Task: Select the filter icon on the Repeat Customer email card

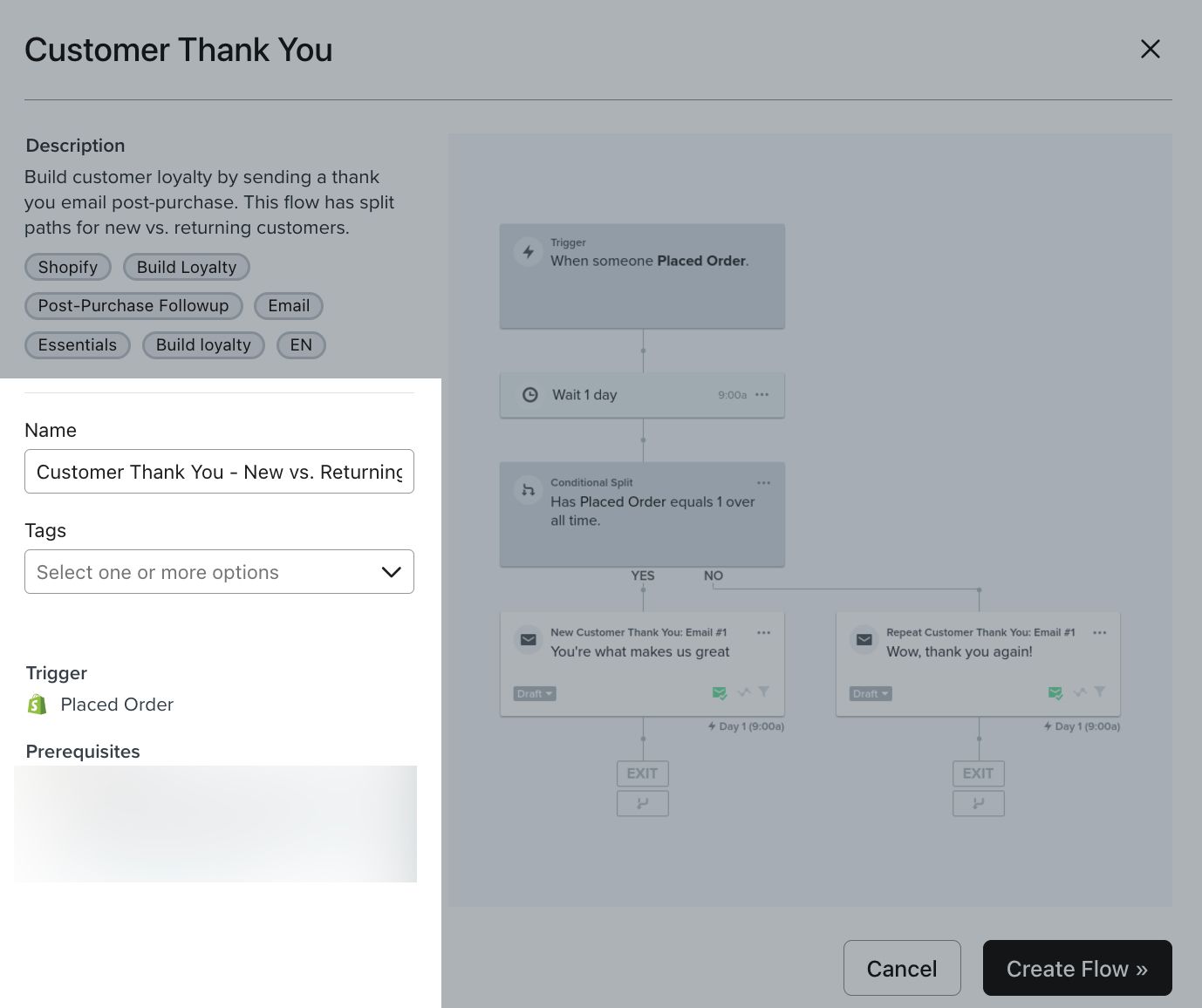Action: [x=1100, y=691]
